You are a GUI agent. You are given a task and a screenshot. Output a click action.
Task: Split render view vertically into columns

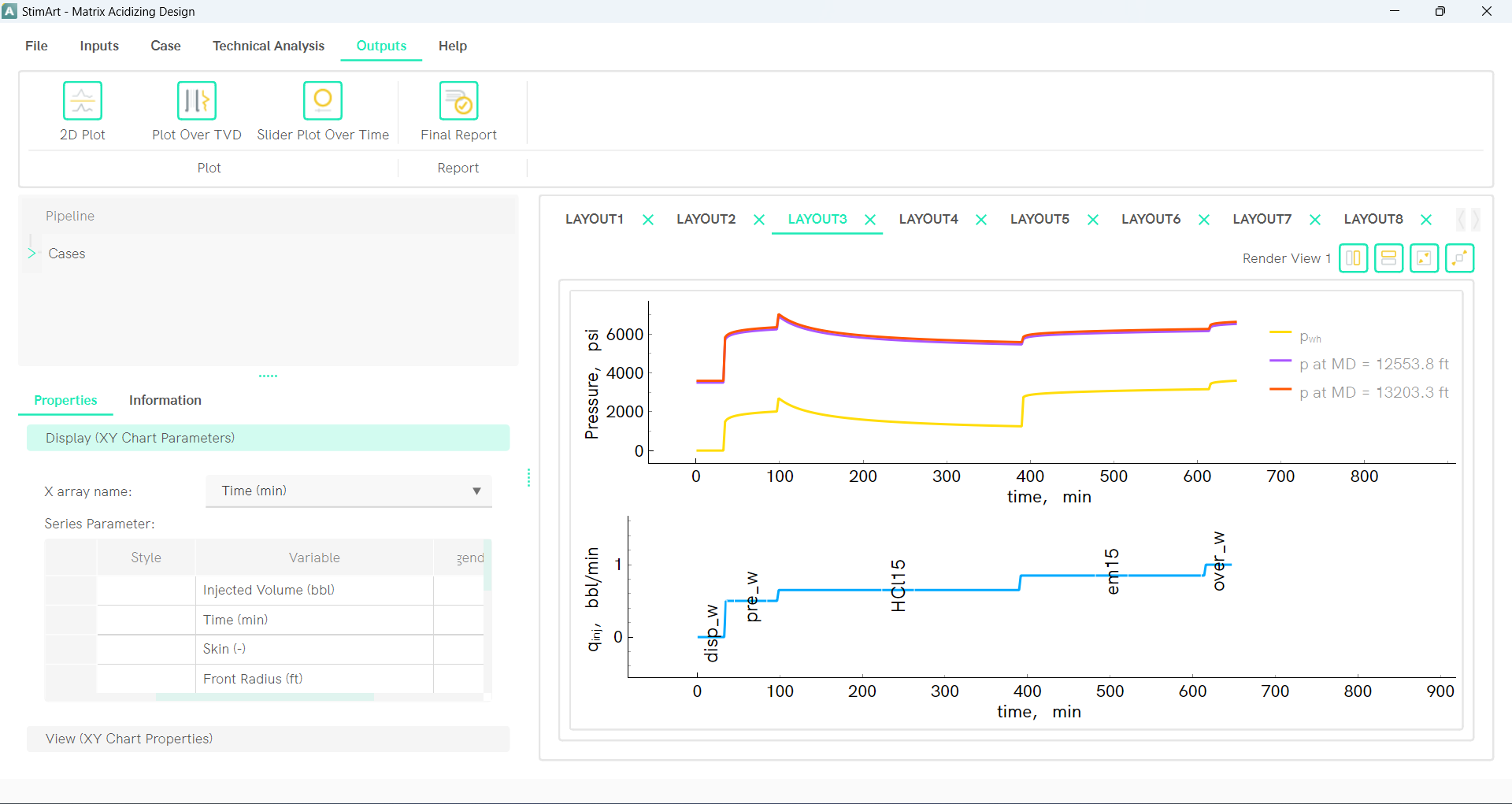coord(1353,258)
